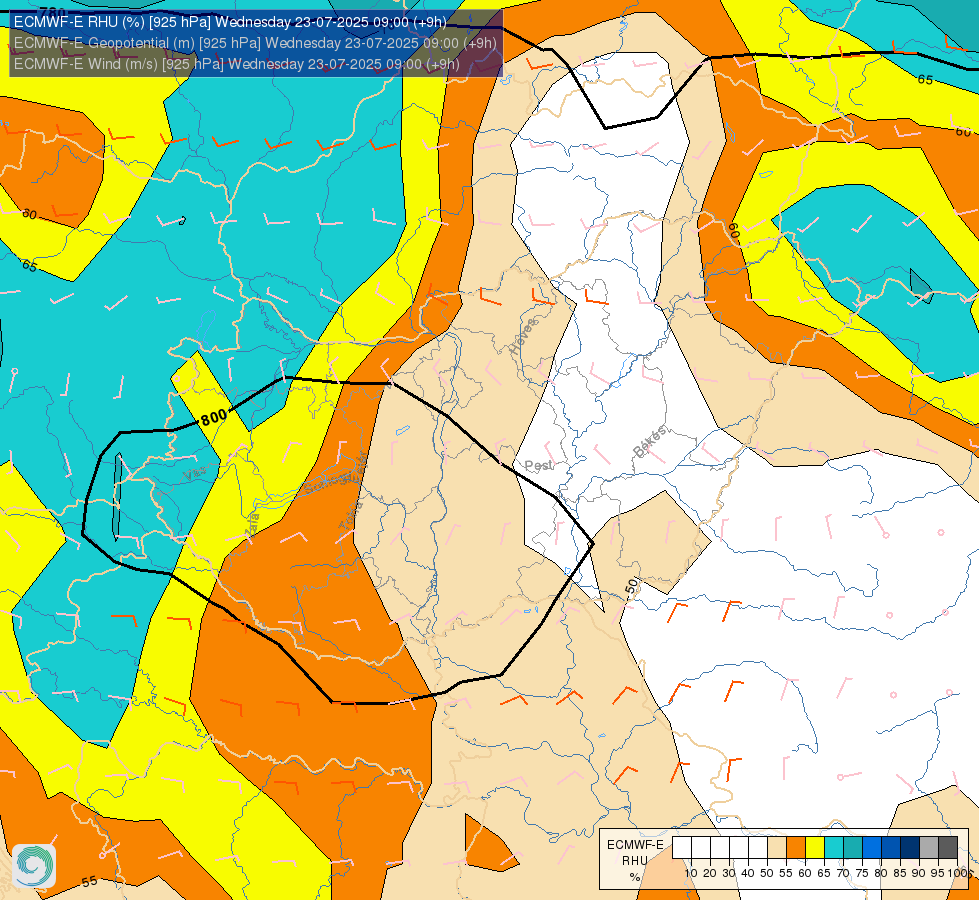Click the 800 geopotential contour label
This screenshot has width=979, height=900.
[x=214, y=417]
